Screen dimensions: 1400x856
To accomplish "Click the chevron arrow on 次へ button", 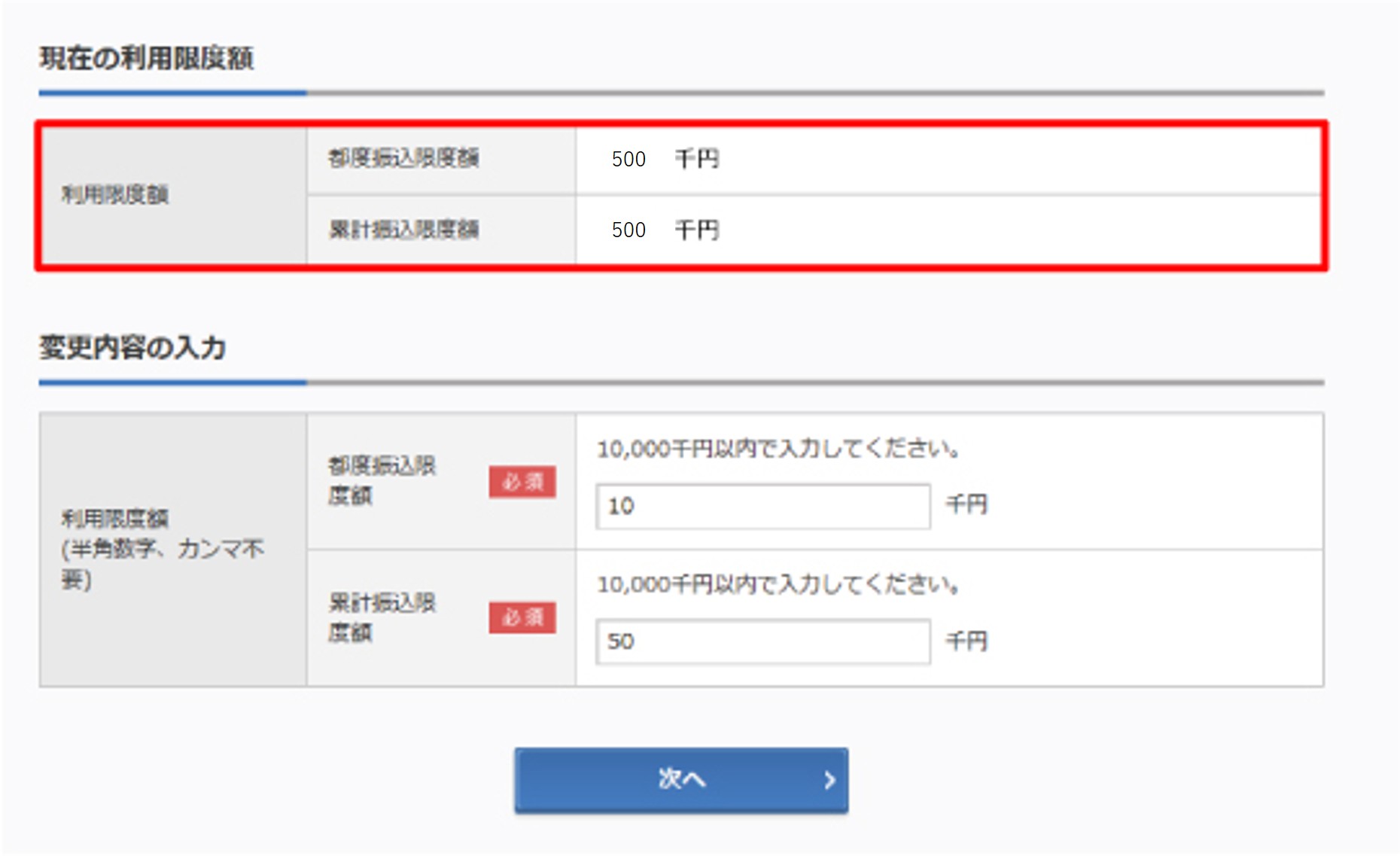I will coord(829,780).
